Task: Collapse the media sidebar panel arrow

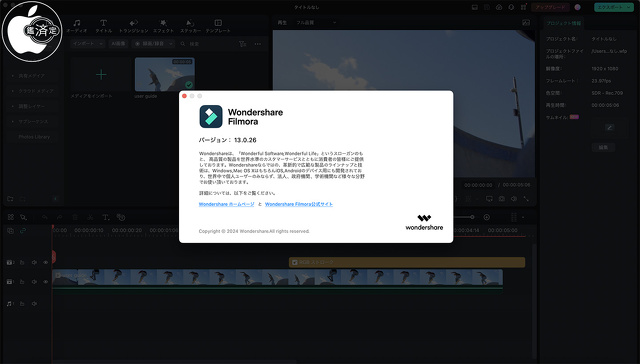Action: pyautogui.click(x=56, y=199)
